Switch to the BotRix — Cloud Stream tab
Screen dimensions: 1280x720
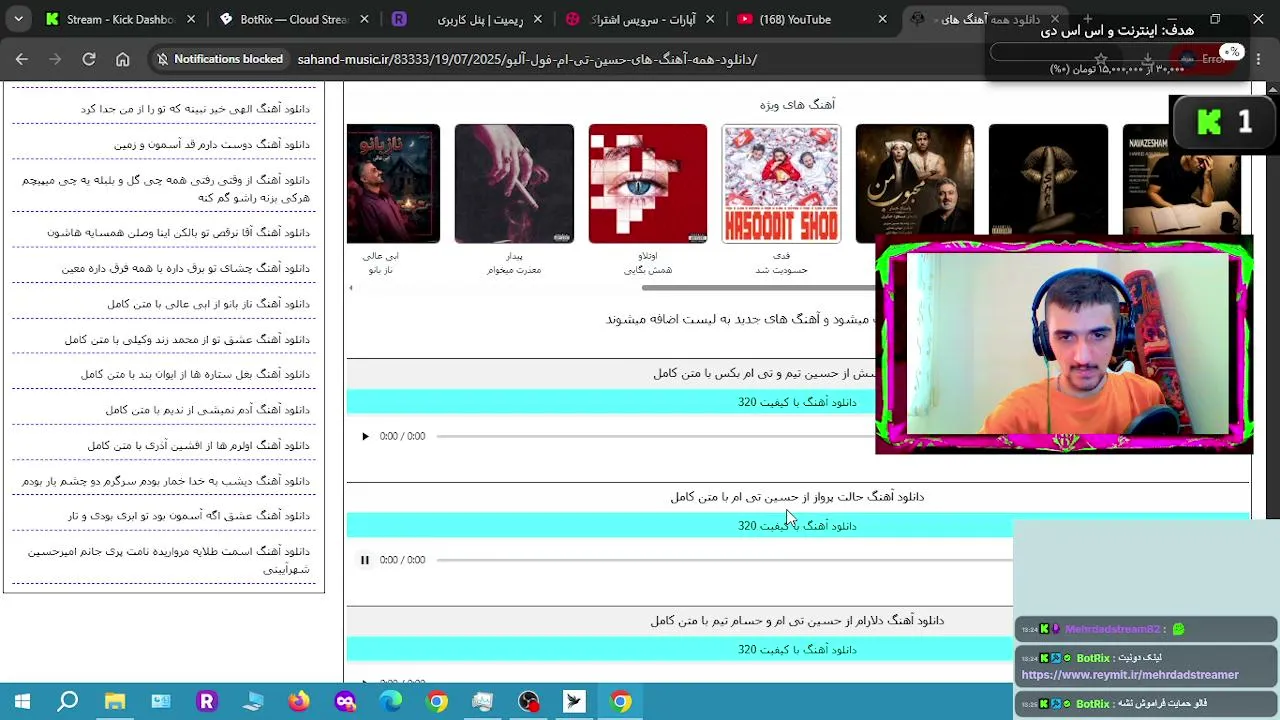[x=295, y=19]
